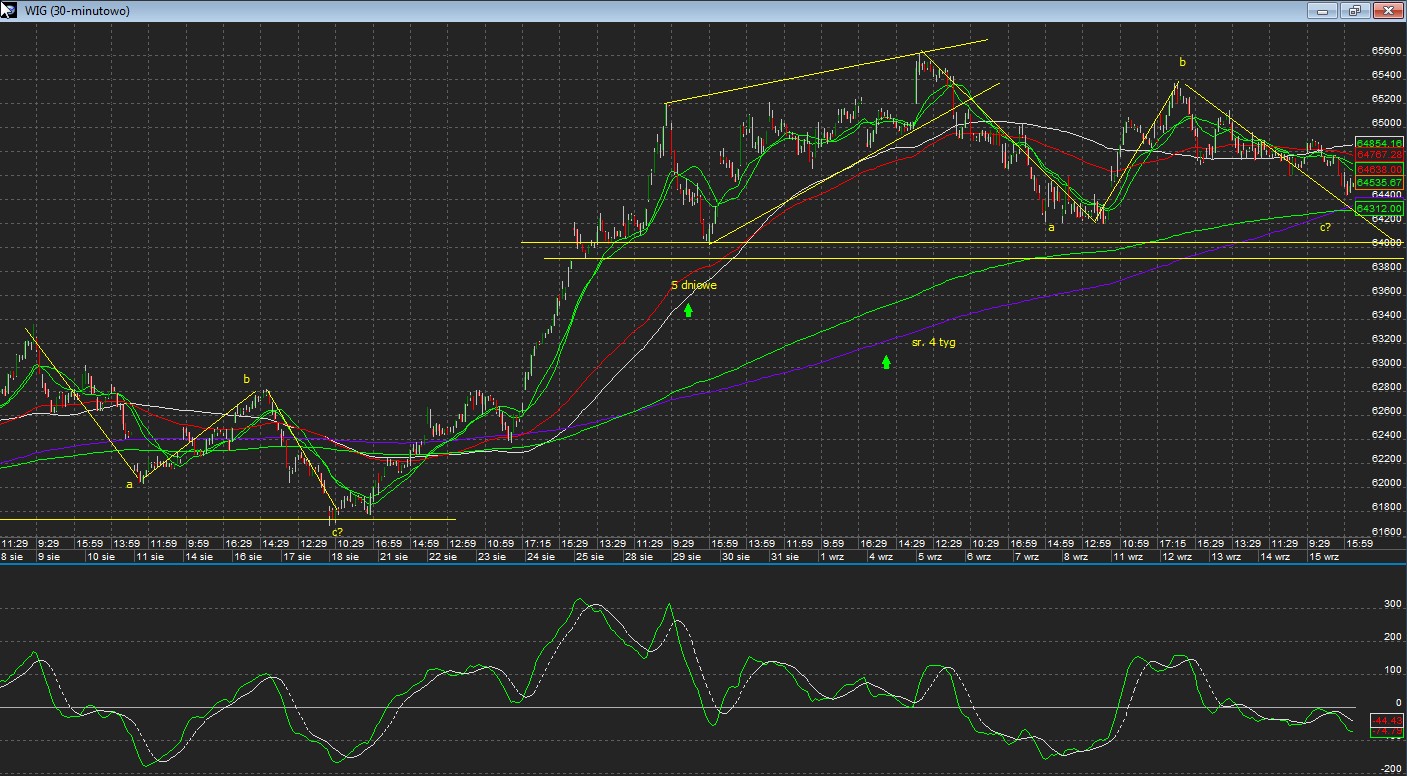Click the 63400 price axis label
Screen dimensions: 1407x776
tap(1385, 315)
